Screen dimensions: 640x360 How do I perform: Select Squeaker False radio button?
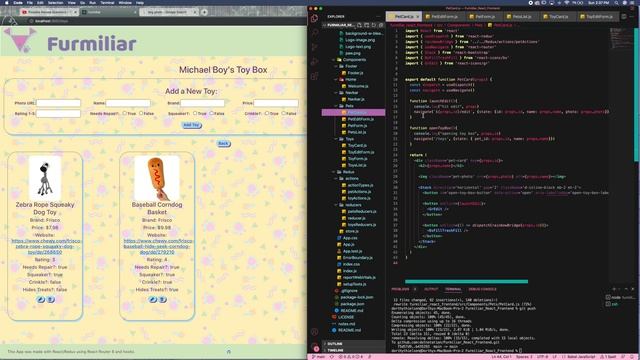(x=211, y=113)
